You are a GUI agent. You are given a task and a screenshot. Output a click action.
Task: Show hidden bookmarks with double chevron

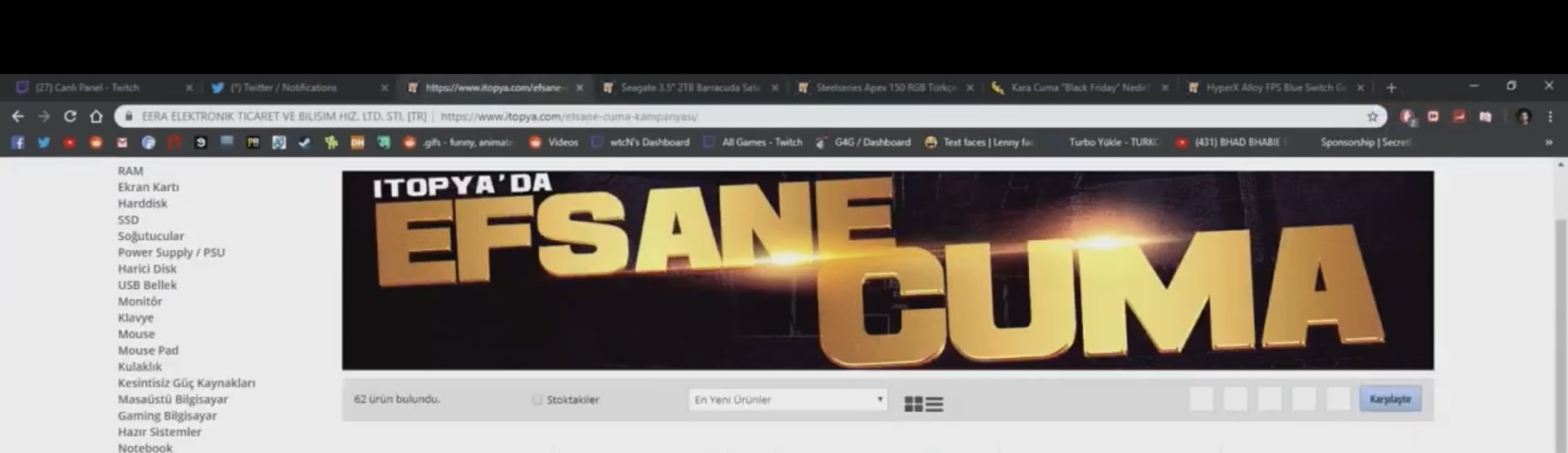(1548, 142)
